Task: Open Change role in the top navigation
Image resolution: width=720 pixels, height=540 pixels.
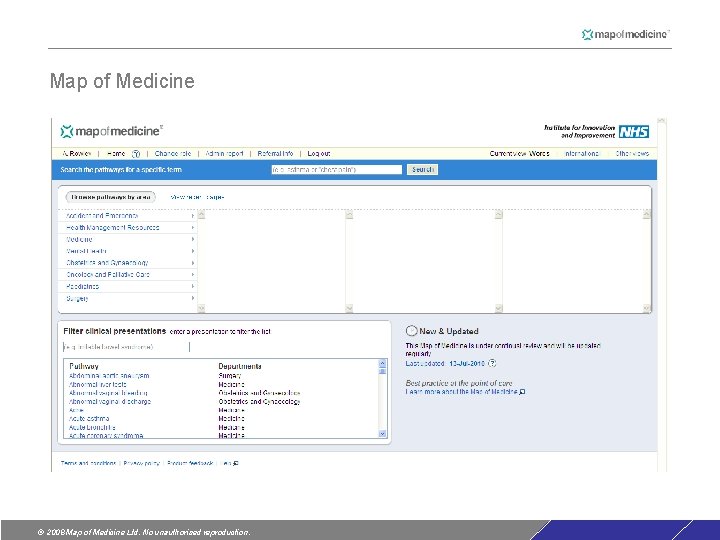Action: point(173,154)
